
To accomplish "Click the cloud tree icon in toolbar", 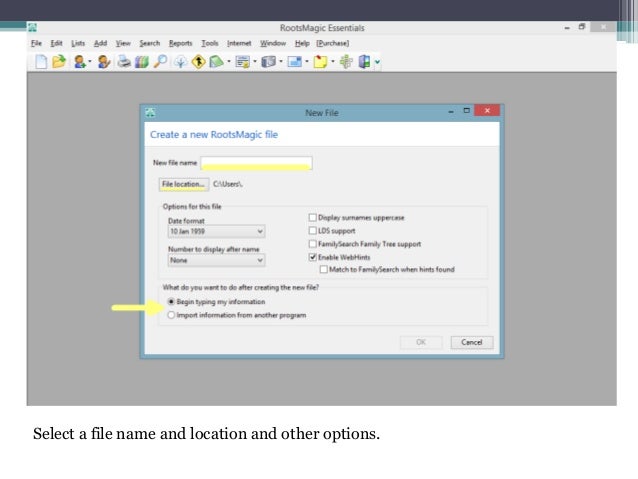I will [180, 62].
